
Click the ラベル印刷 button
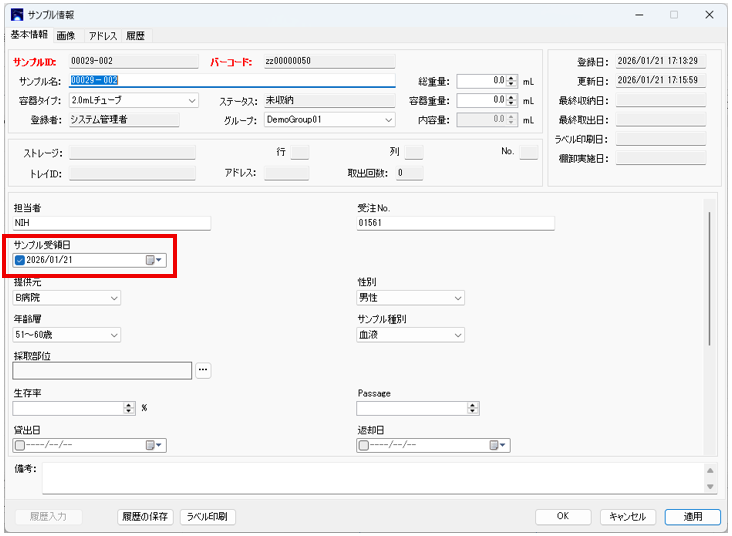point(207,517)
